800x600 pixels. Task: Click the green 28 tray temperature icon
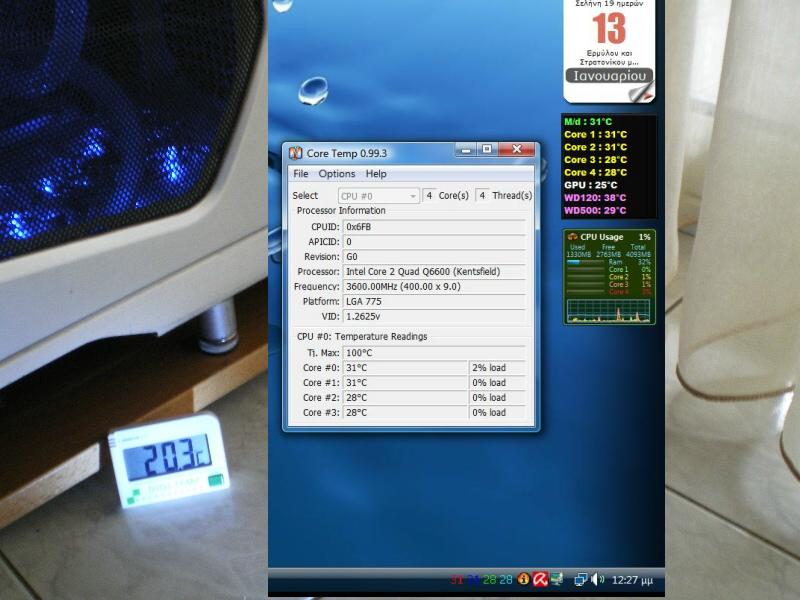point(489,580)
